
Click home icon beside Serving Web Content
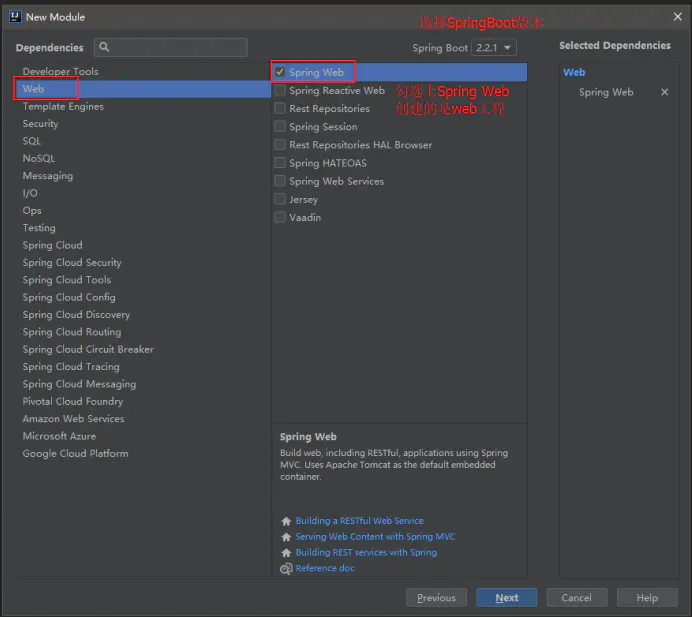(286, 537)
